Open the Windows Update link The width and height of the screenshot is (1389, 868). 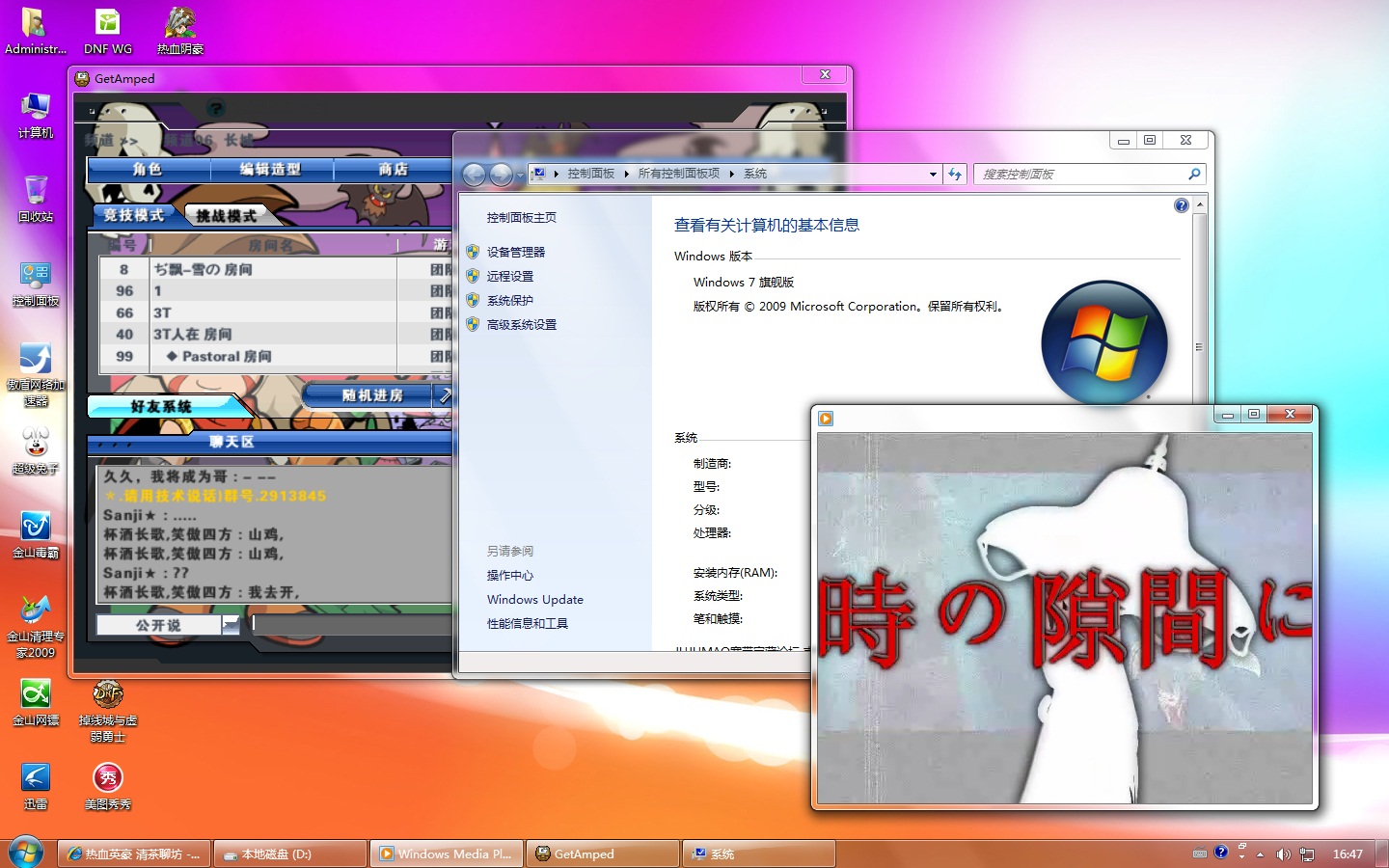click(x=534, y=599)
